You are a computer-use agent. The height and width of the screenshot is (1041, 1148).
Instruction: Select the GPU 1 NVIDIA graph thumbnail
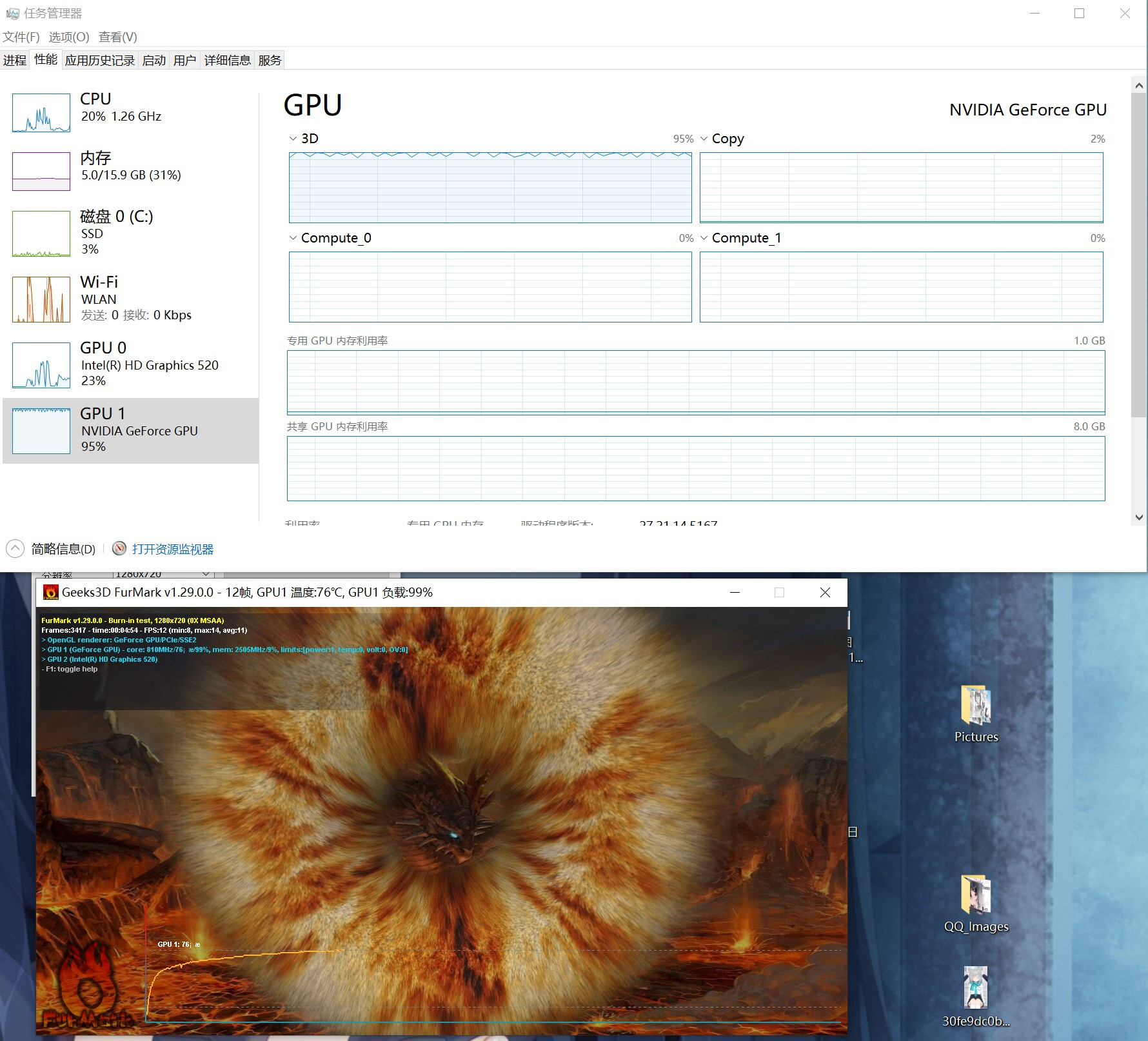pos(41,431)
